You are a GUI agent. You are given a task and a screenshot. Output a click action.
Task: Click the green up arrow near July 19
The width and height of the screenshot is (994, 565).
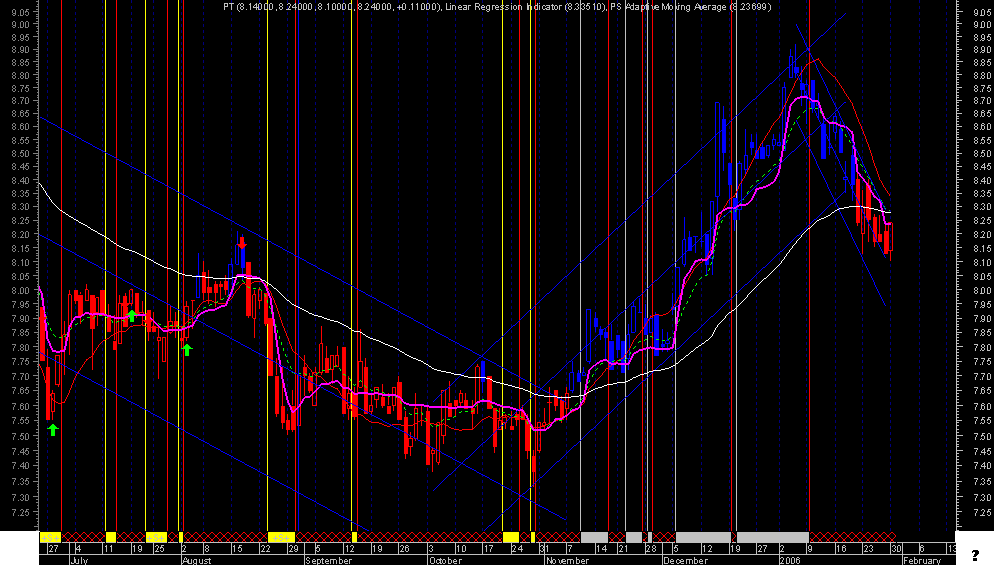(x=131, y=315)
